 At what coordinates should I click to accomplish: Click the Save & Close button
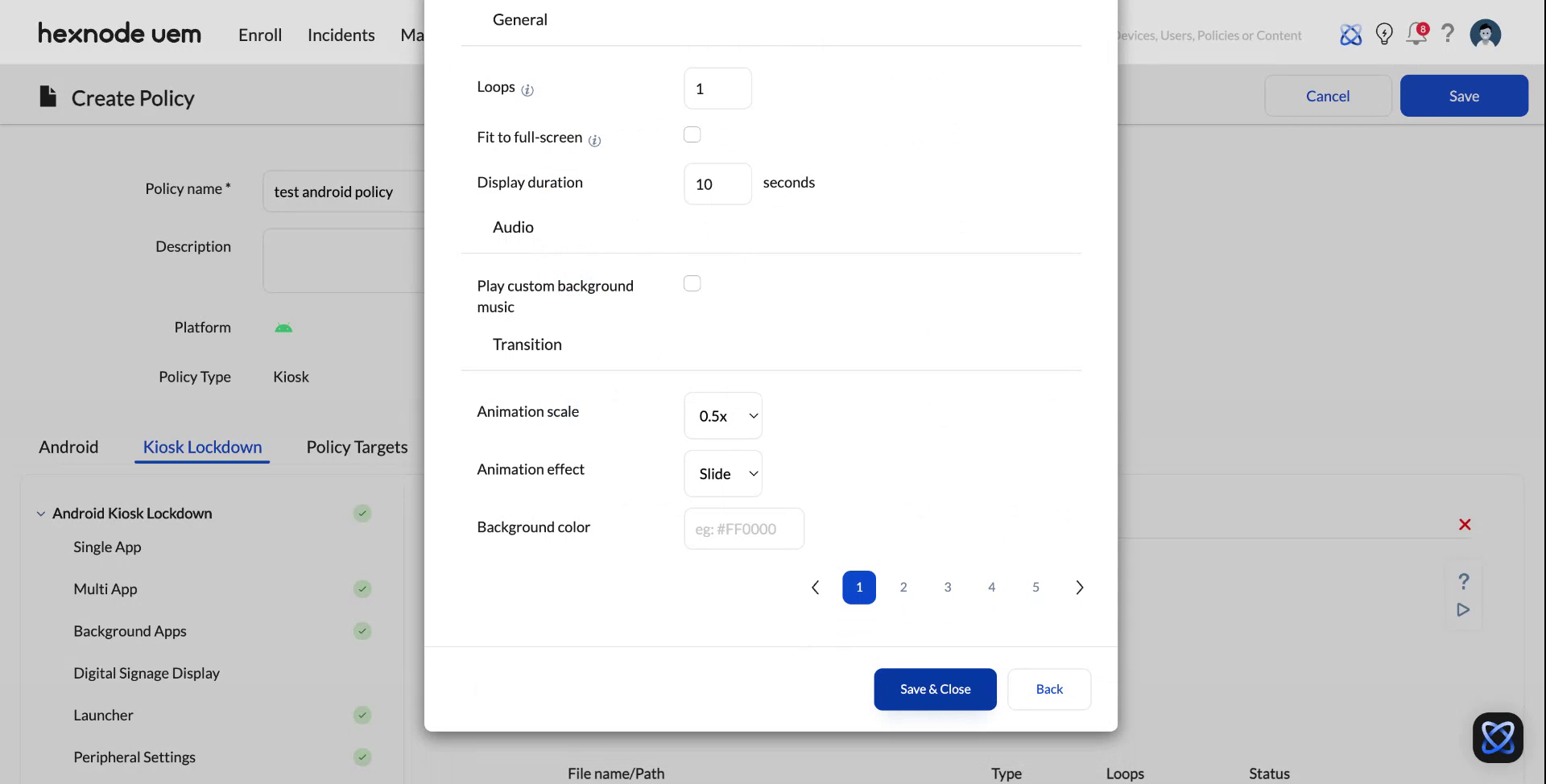tap(934, 689)
